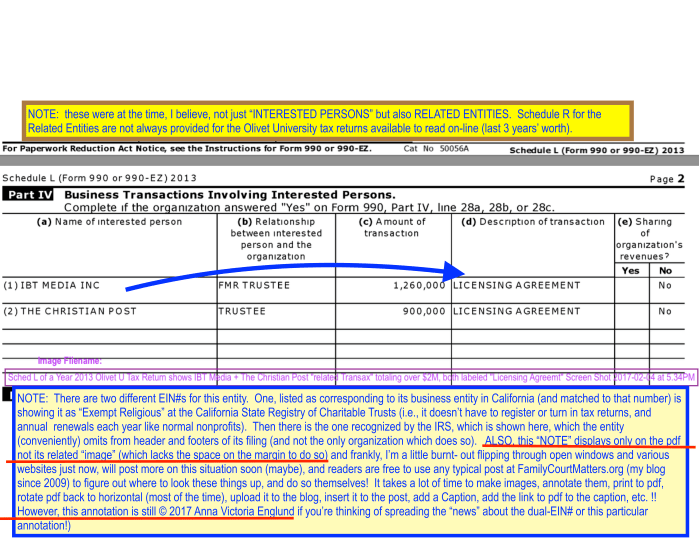
Task: Click the Yes column header
Action: tap(630, 270)
